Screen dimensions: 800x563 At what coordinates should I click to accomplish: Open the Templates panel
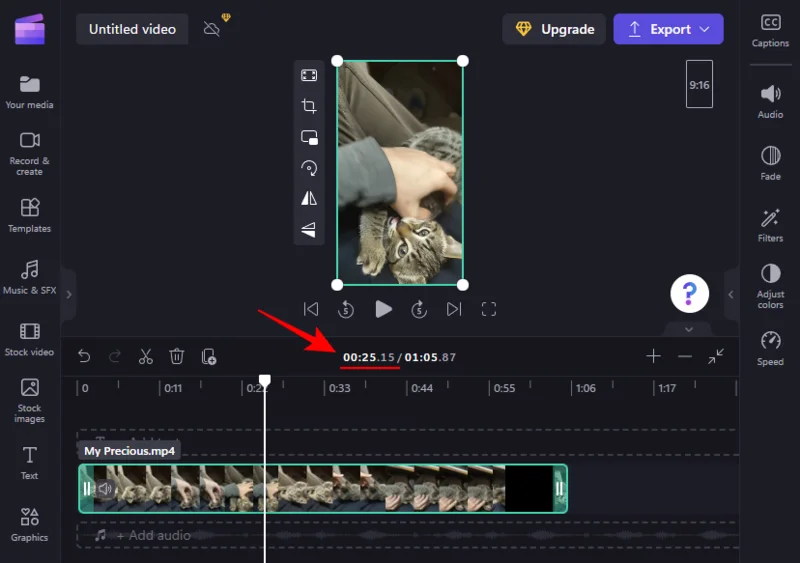click(30, 215)
